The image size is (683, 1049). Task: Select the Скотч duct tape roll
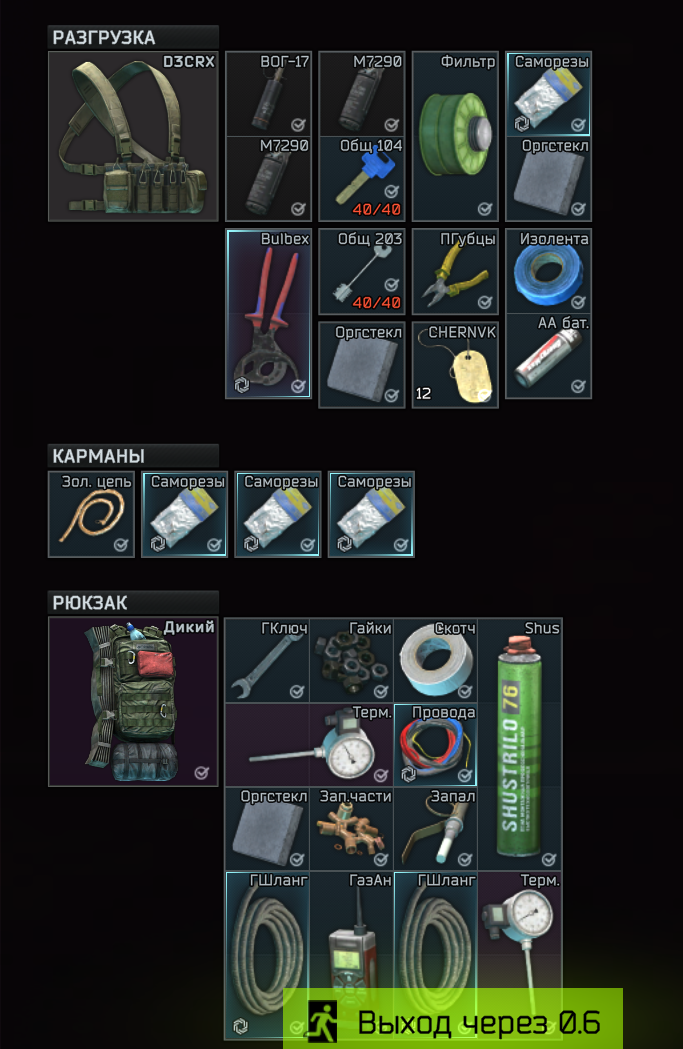click(435, 660)
